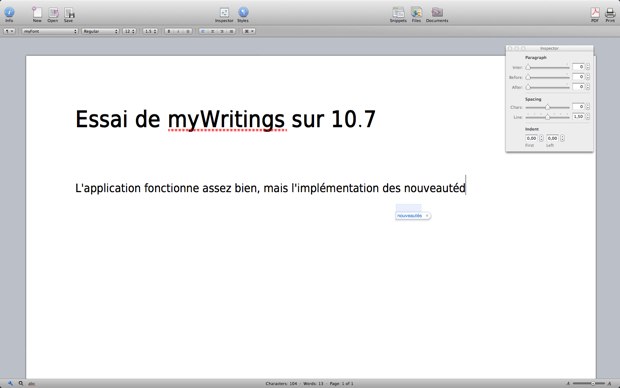
Task: Click the Characters: 104 count in status bar
Action: click(x=281, y=384)
